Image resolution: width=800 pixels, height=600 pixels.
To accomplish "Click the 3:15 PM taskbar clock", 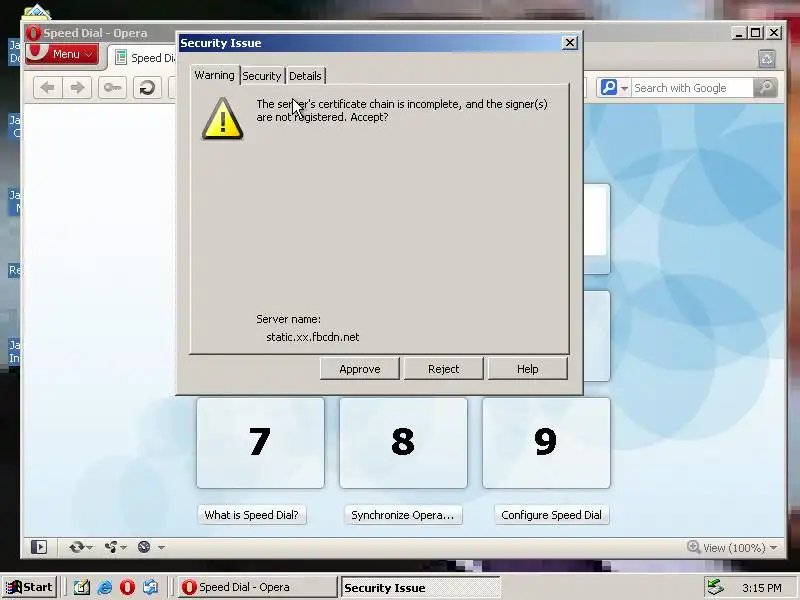I will tap(762, 588).
